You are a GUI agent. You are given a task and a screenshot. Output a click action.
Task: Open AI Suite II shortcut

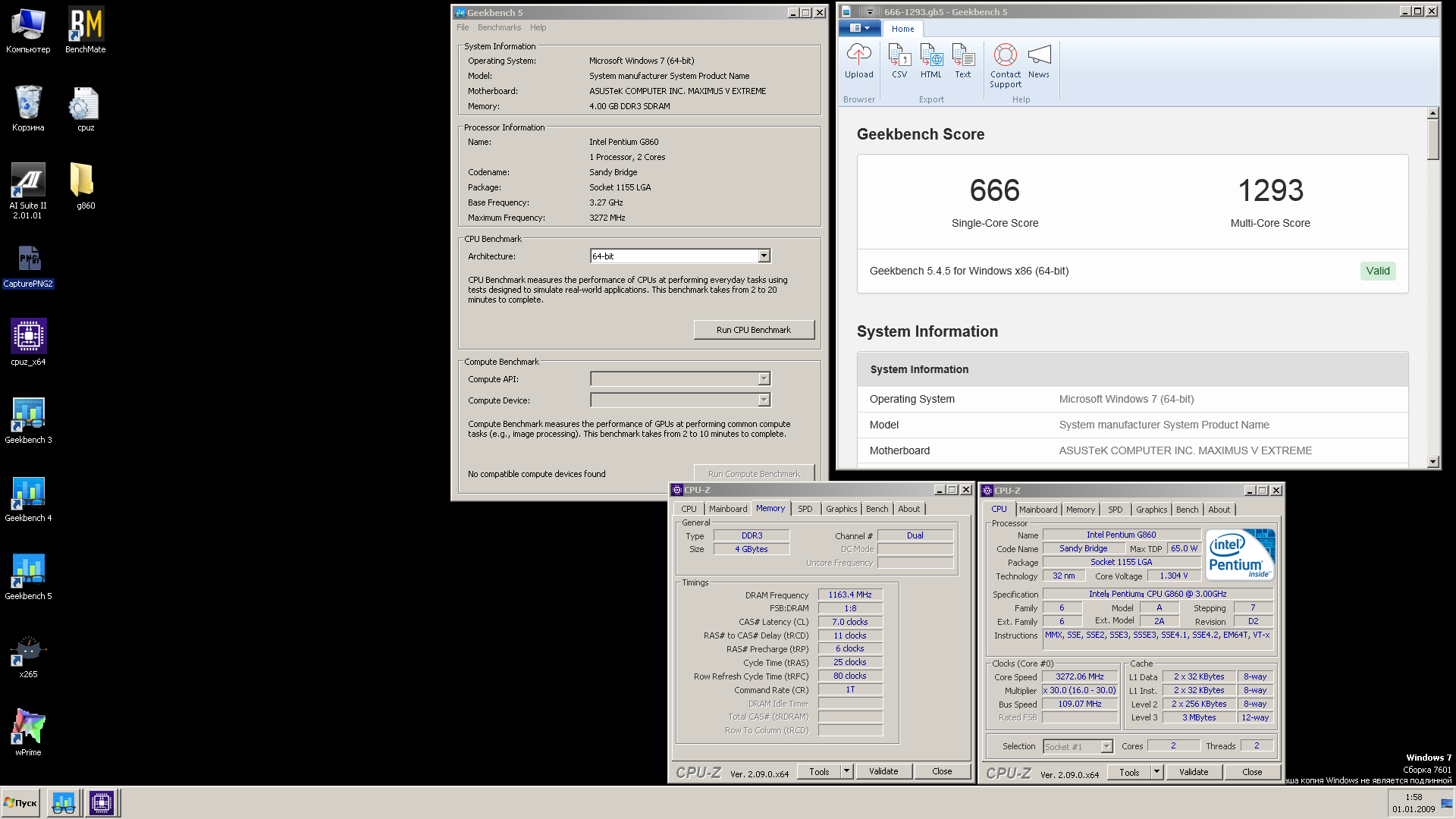28,190
